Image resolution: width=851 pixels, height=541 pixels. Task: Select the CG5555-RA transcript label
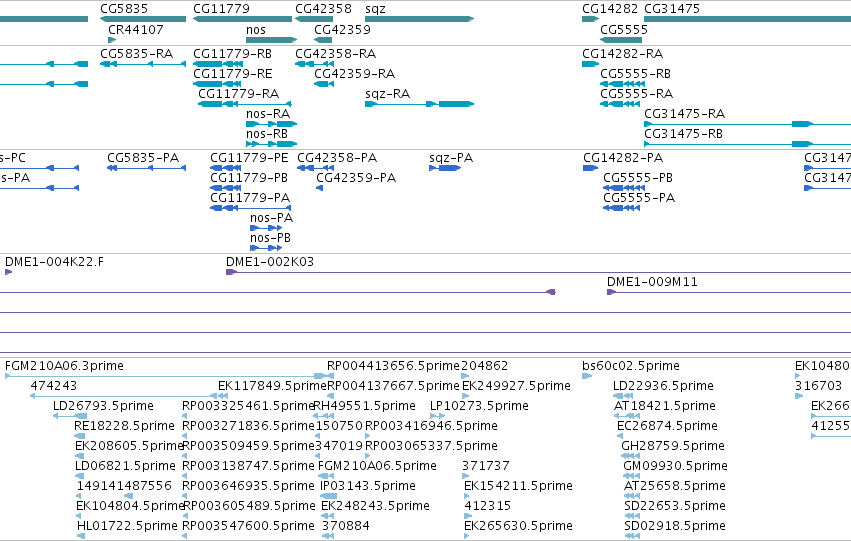(x=637, y=94)
